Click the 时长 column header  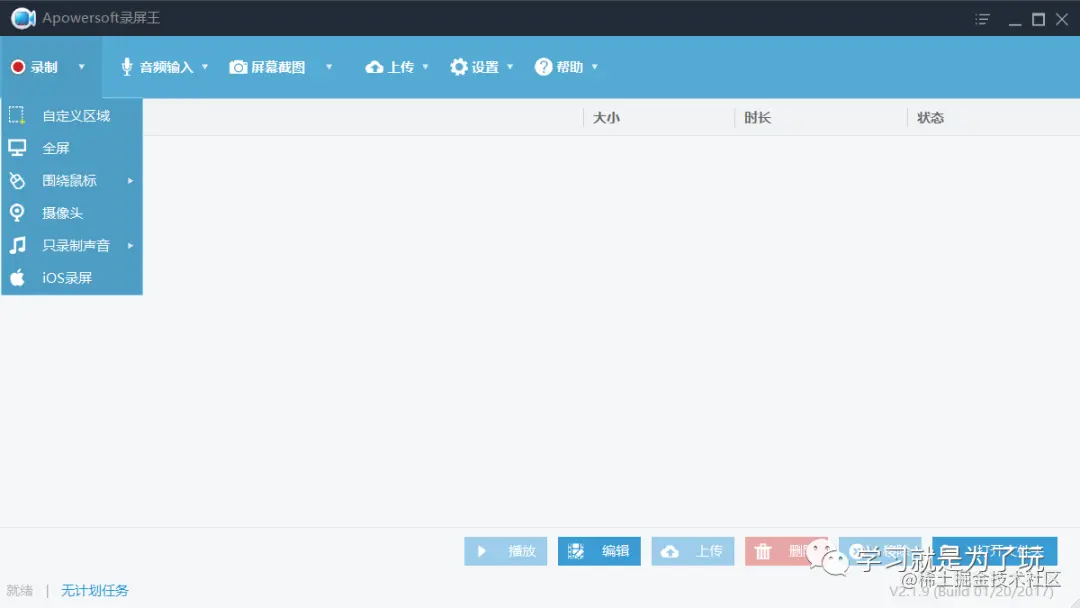[x=757, y=118]
